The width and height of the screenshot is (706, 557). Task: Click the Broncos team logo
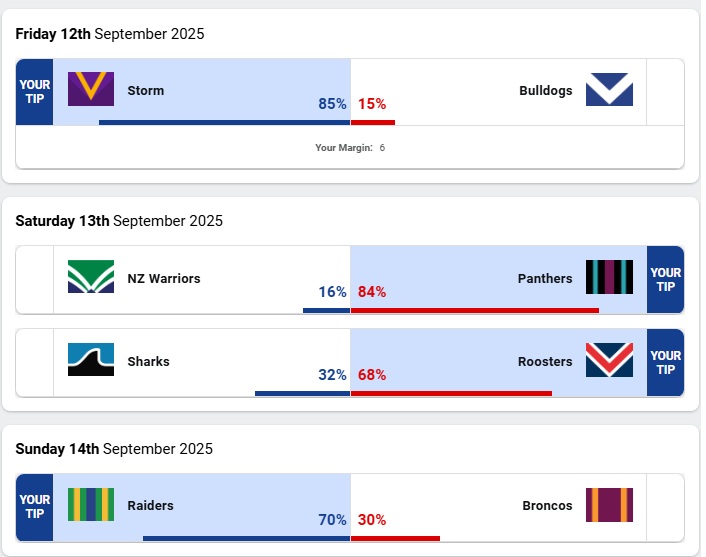[609, 505]
